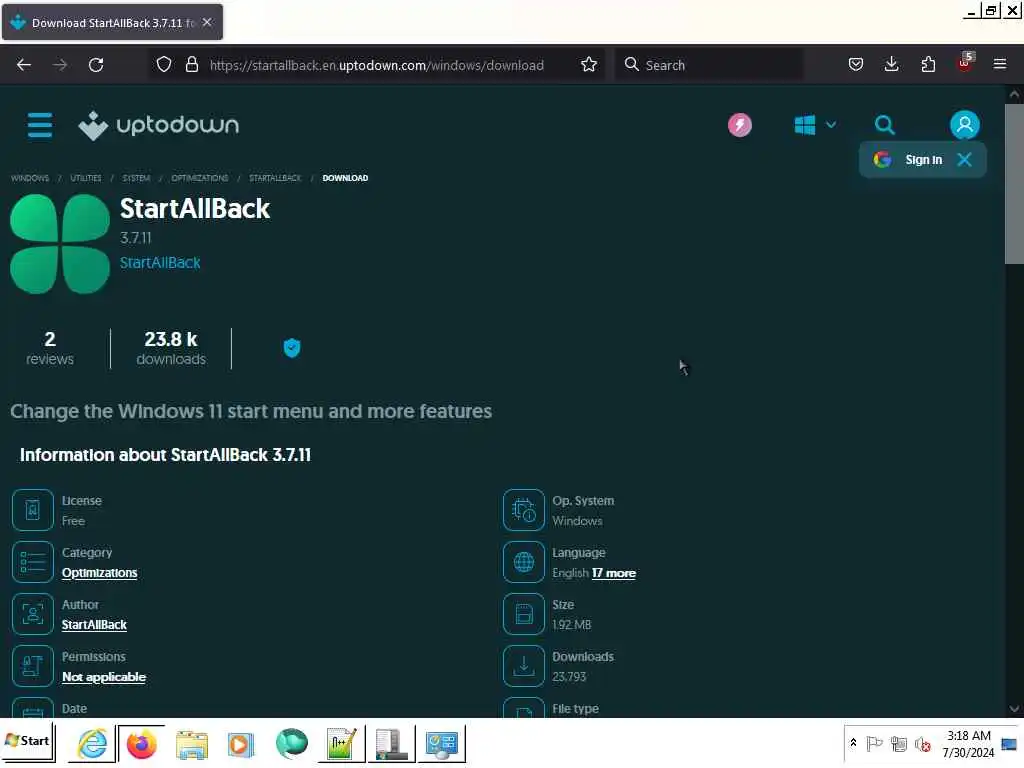This screenshot has width=1024, height=768.
Task: Open the pink lightning Turbo icon
Action: [739, 125]
